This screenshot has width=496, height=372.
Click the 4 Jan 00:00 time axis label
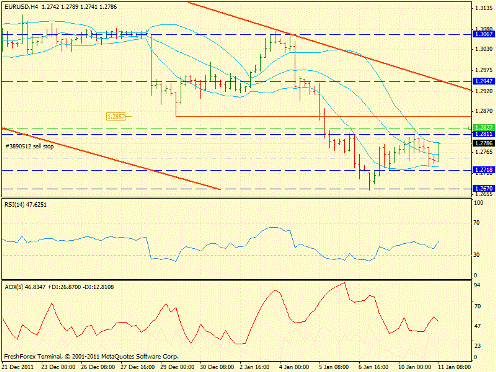point(295,367)
